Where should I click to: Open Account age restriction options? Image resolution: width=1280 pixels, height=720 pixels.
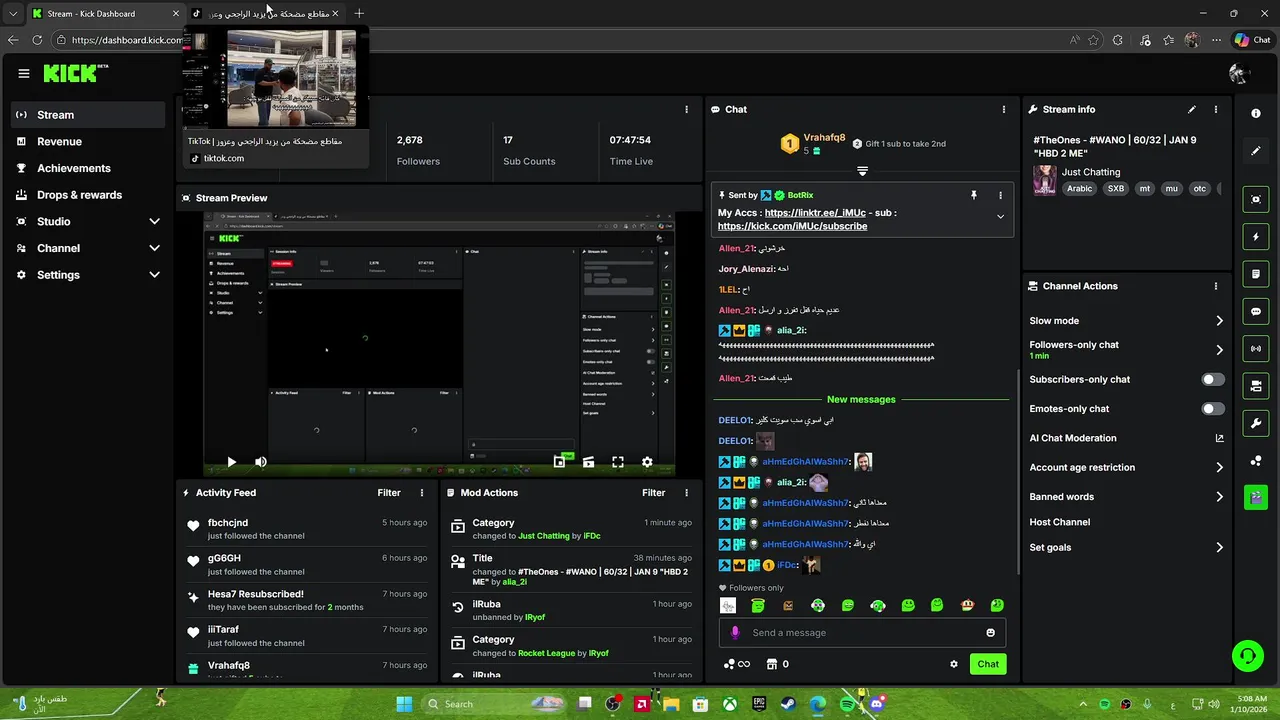(x=1219, y=467)
